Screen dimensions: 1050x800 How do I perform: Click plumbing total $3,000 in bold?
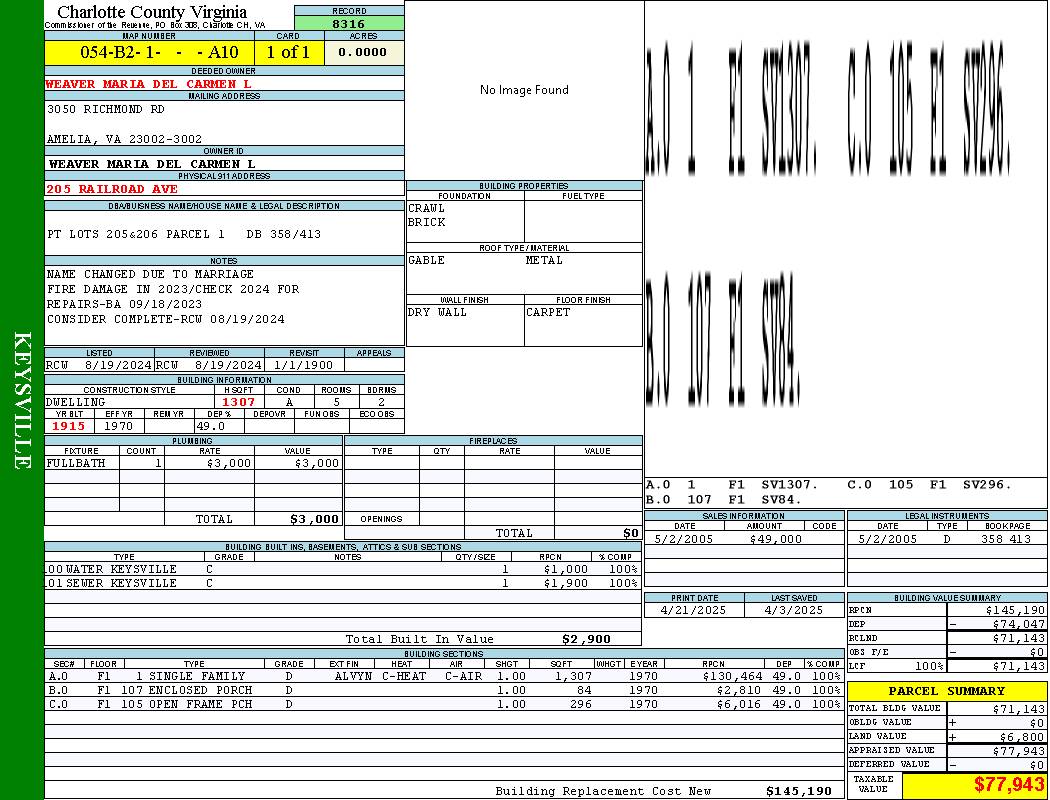pos(314,519)
